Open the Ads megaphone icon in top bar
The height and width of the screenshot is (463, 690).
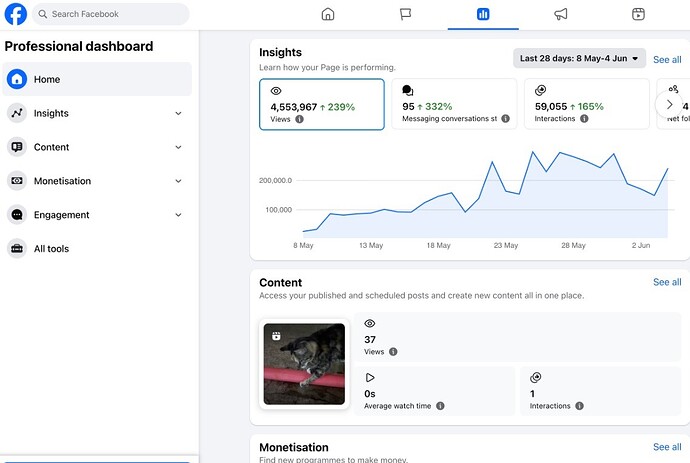tap(561, 14)
